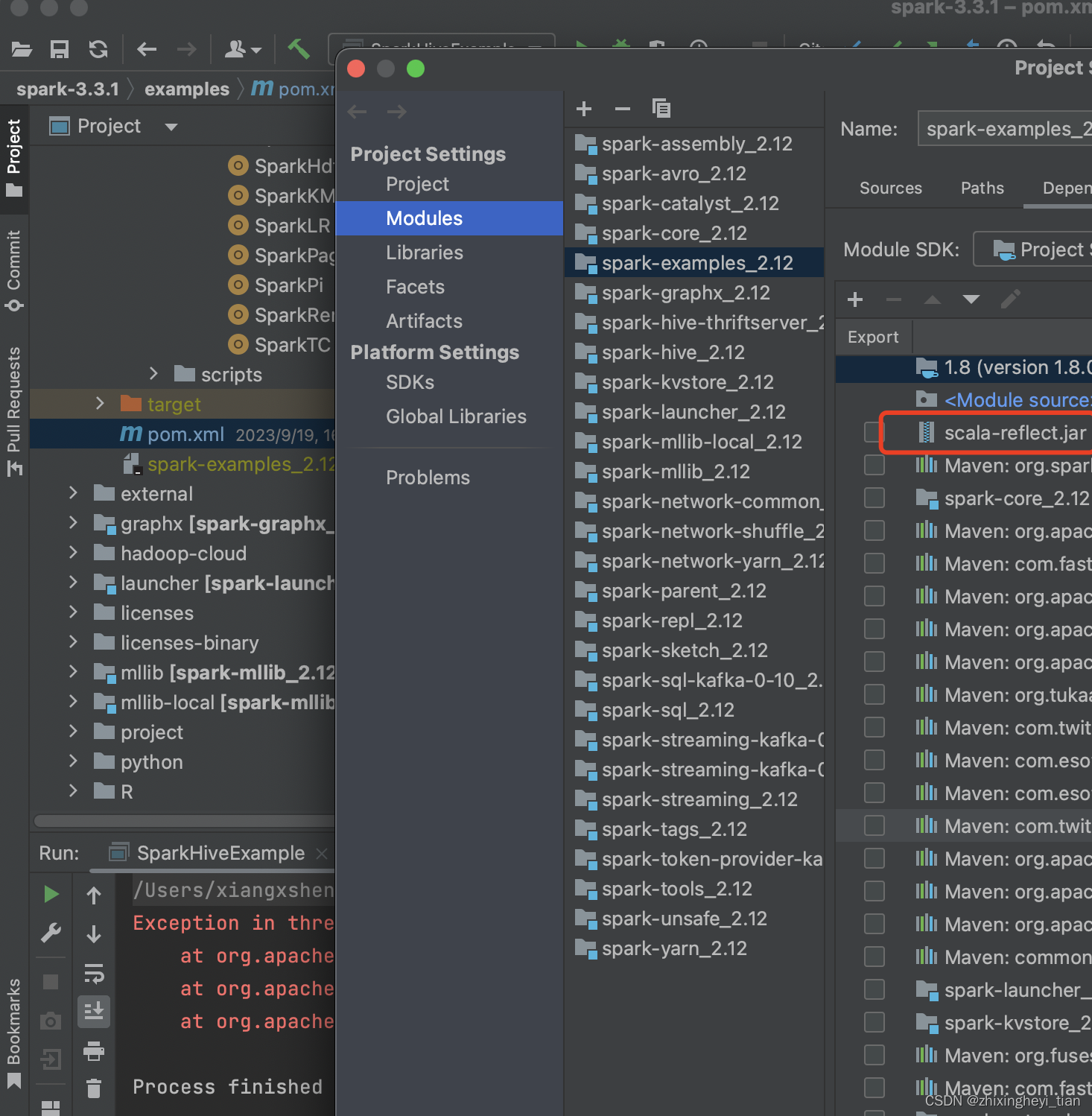
Task: Close the SparkHiveExample run tab
Action: click(x=322, y=854)
